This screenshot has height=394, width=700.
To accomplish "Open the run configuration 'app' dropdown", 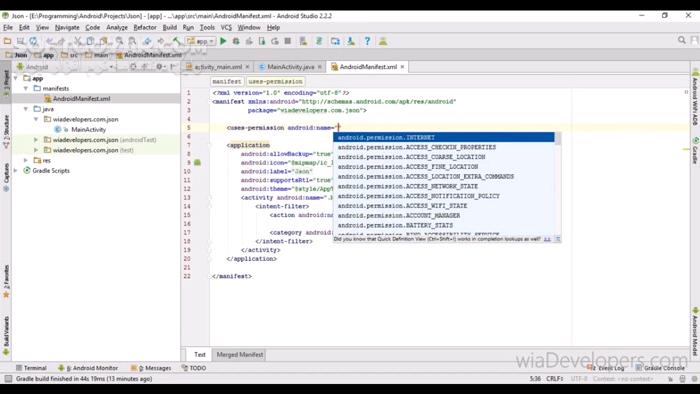I will point(201,41).
